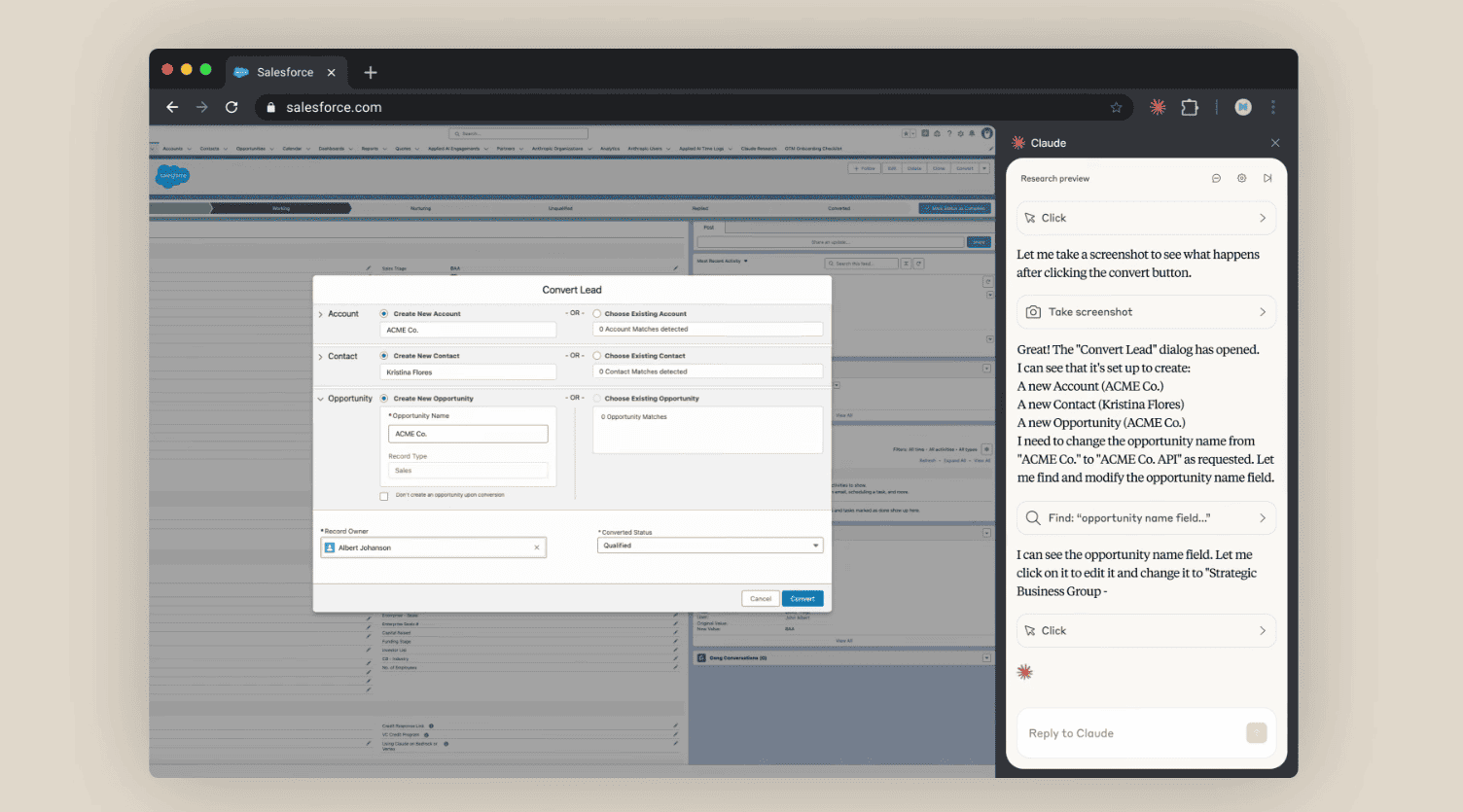Bookmark this page with the star icon

point(1116,107)
